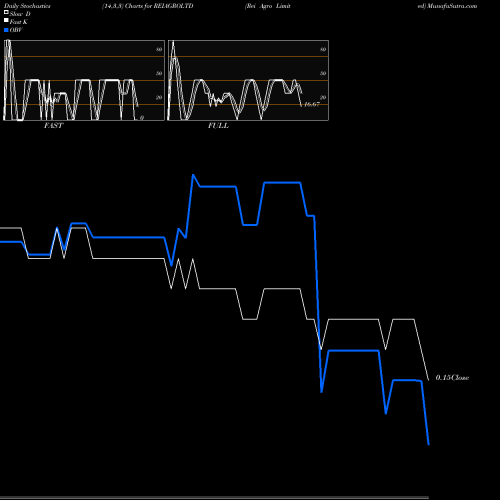Click the 50 level label in FULL chart
The height and width of the screenshot is (500, 500).
323,73
